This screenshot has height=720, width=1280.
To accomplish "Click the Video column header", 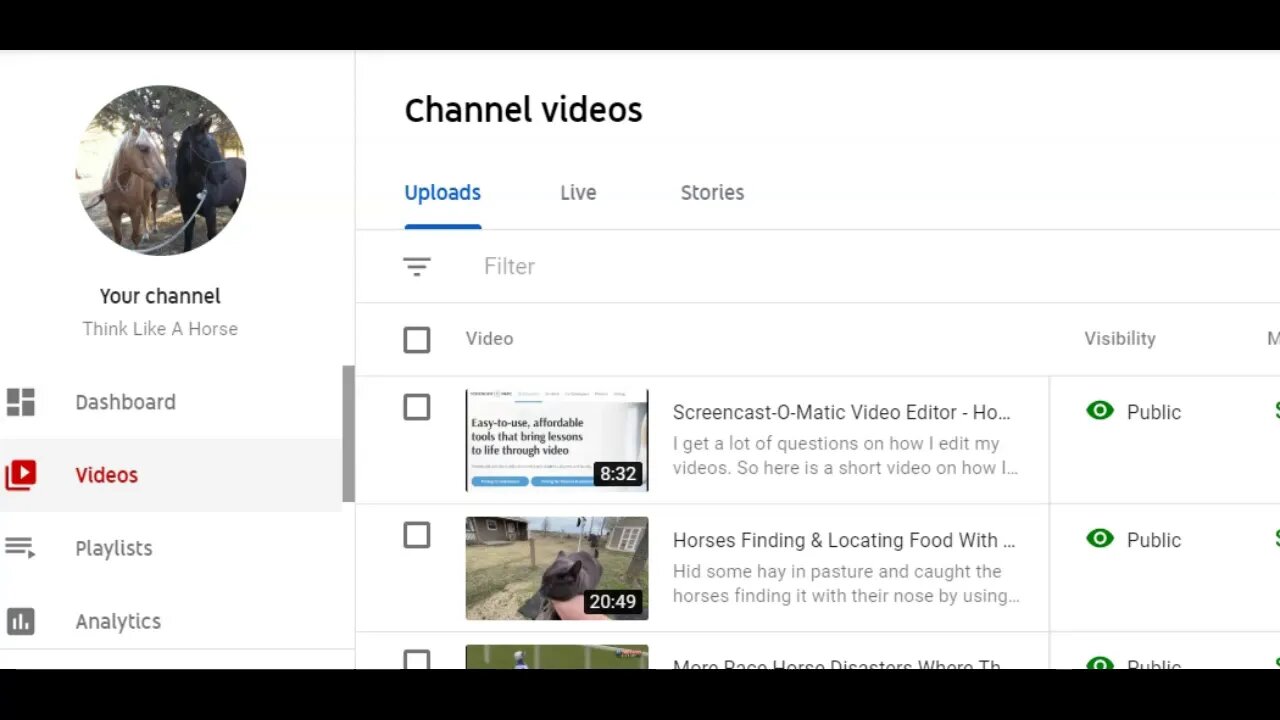I will [489, 339].
